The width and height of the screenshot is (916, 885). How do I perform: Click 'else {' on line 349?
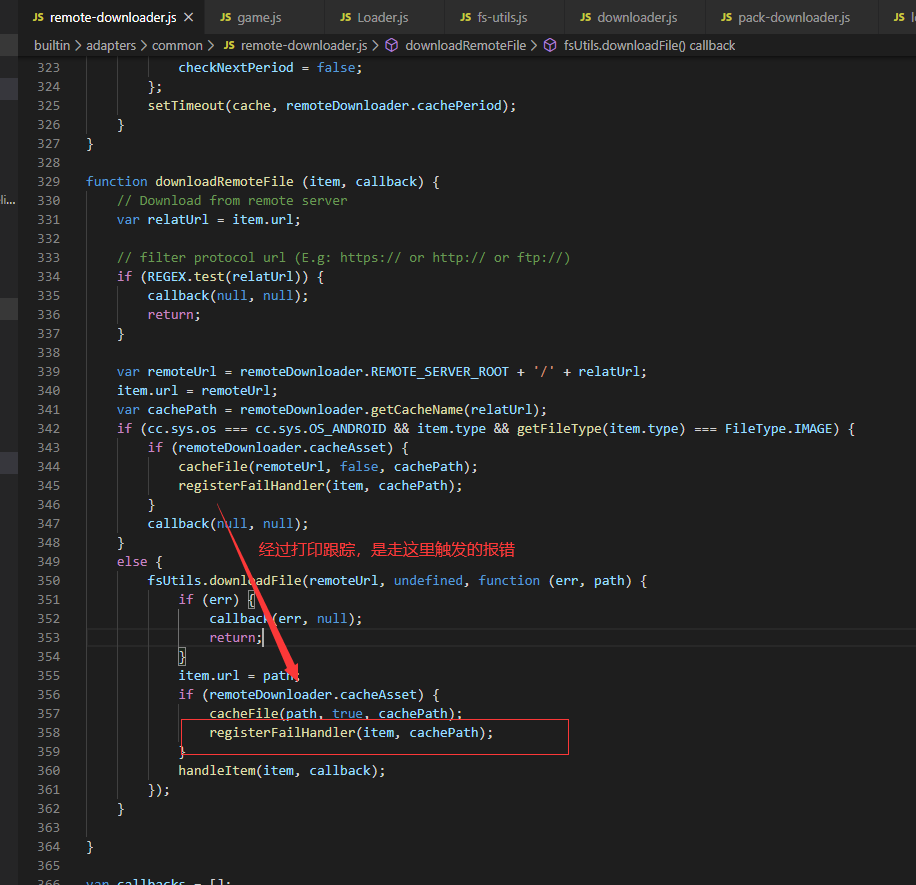[x=140, y=561]
